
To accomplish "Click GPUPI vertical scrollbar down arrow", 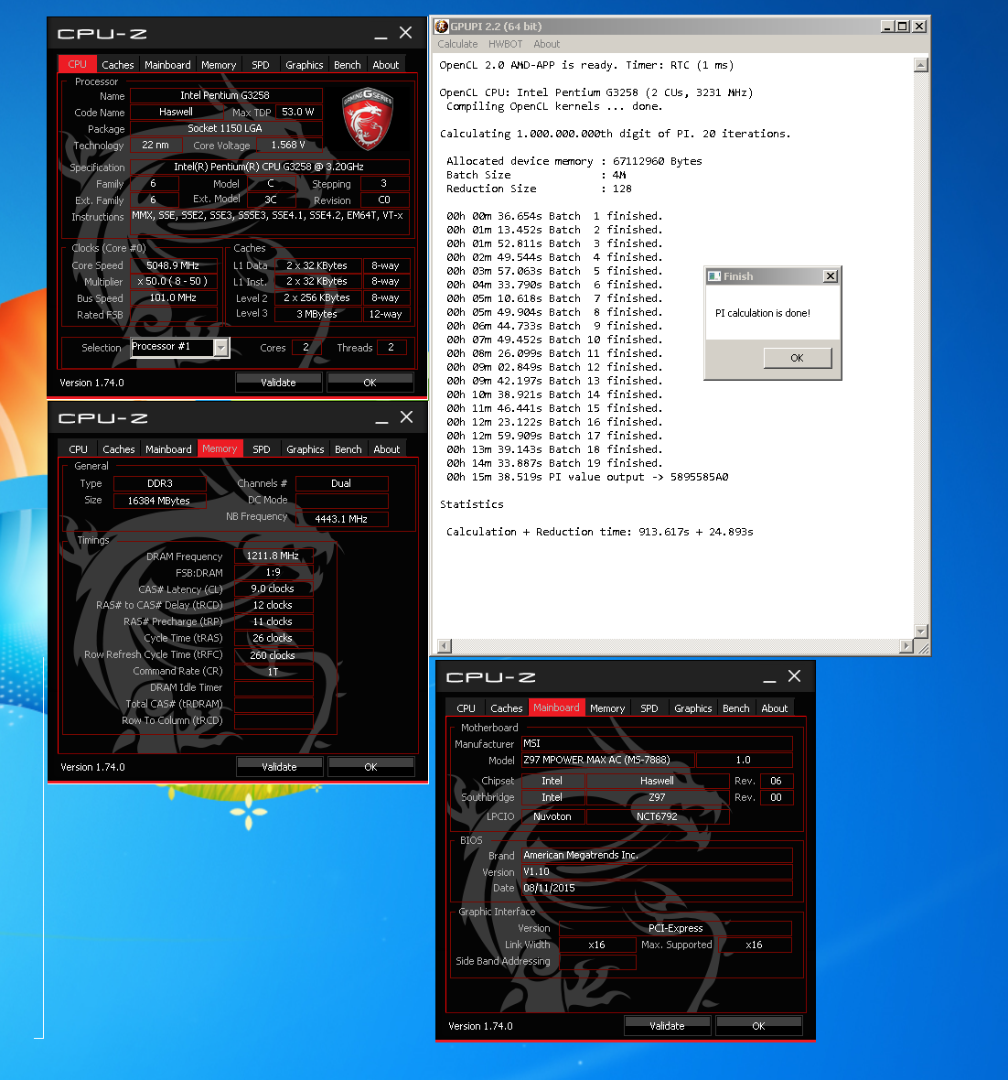I will tap(920, 631).
